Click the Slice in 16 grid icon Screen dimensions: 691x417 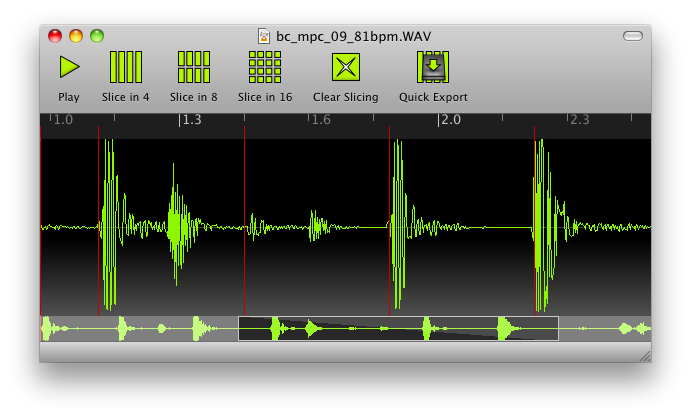click(x=265, y=67)
